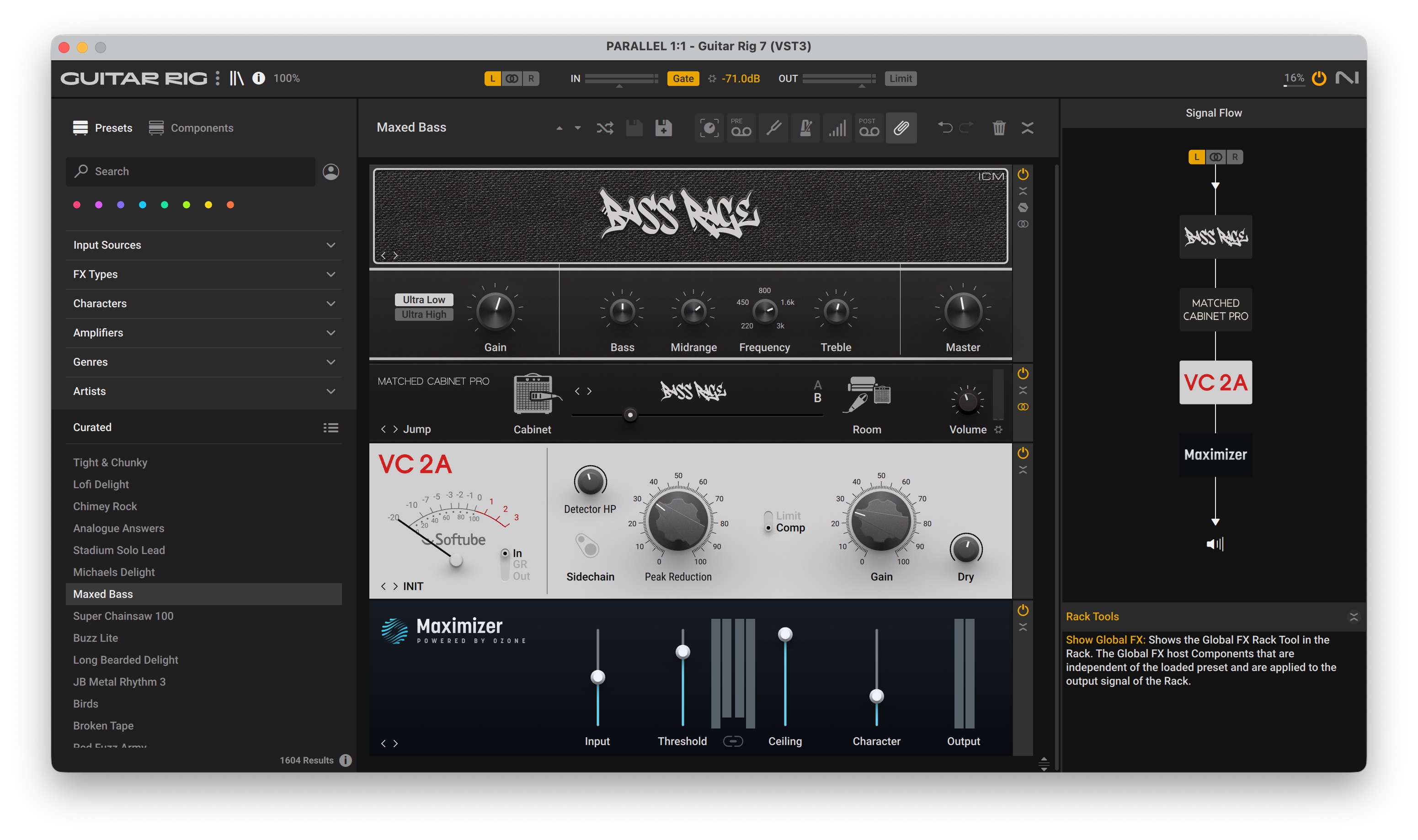The image size is (1418, 840).
Task: Click the pink color tag filter
Action: pyautogui.click(x=77, y=205)
